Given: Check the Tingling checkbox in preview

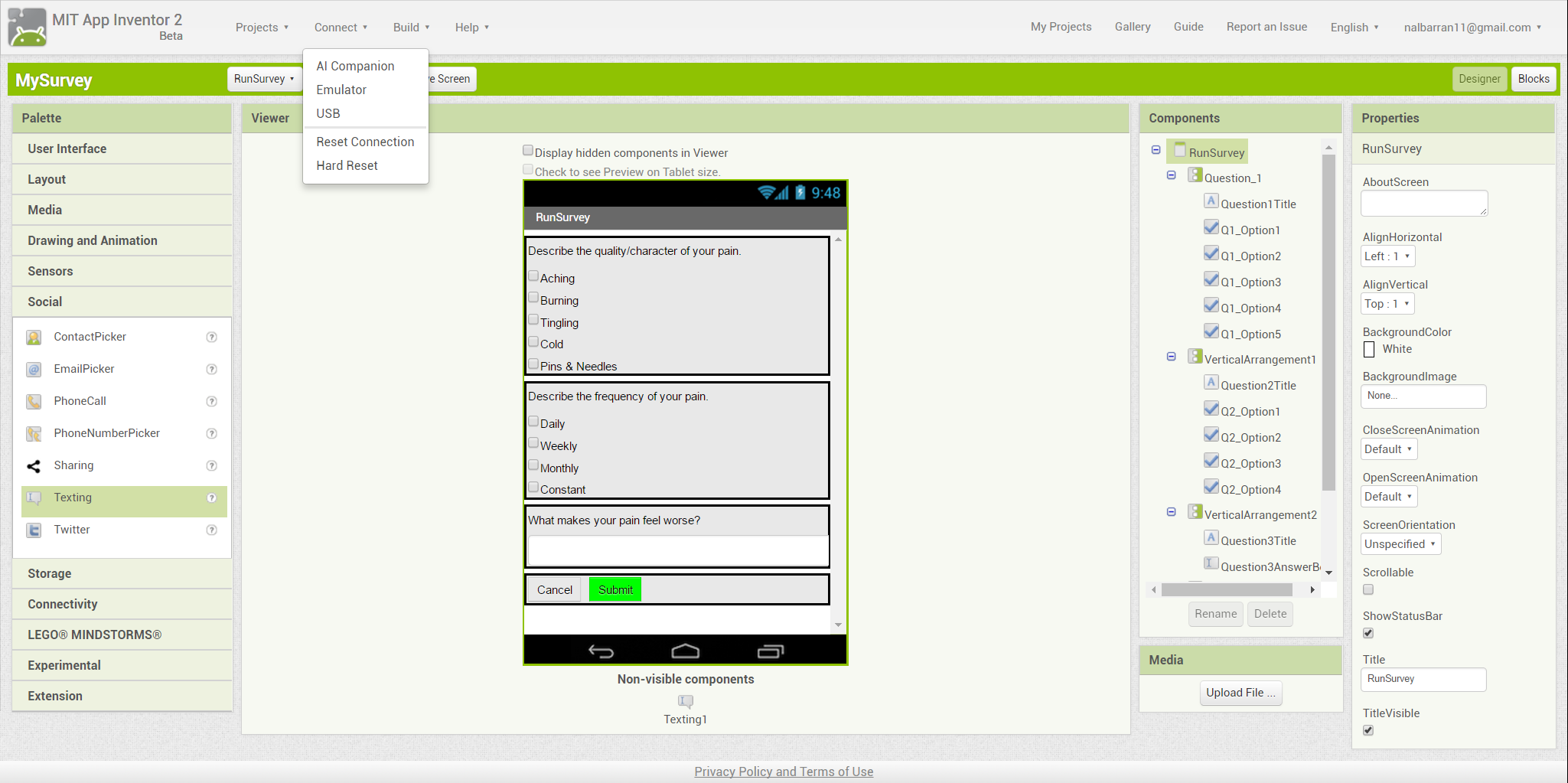Looking at the screenshot, I should click(x=533, y=320).
